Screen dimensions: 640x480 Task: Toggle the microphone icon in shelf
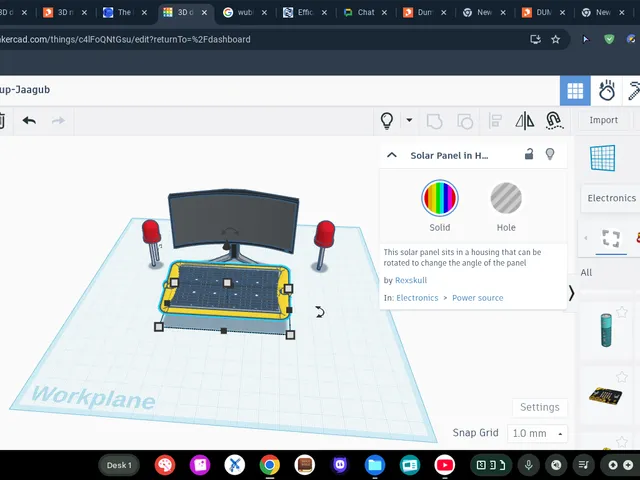(x=528, y=465)
